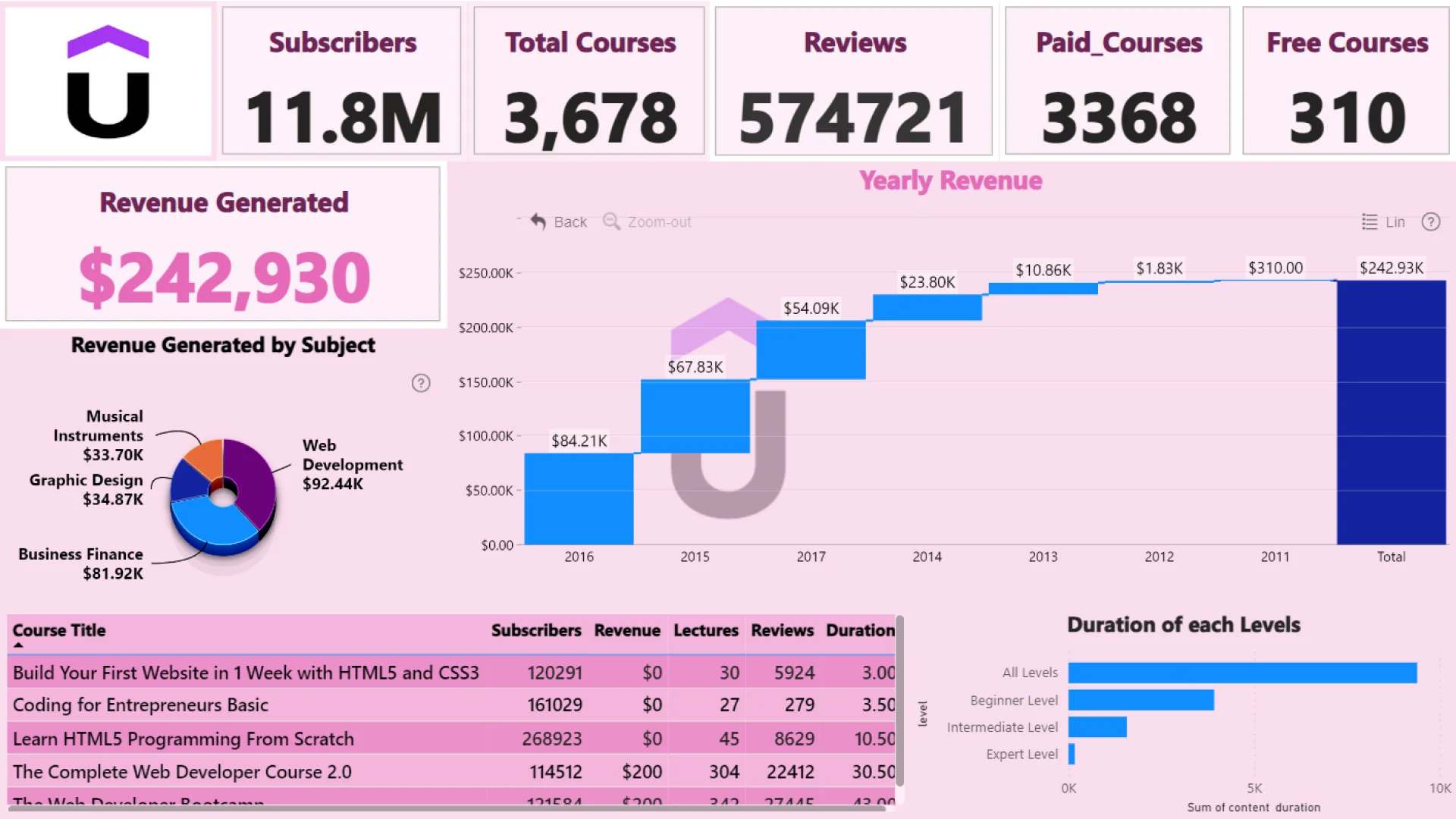Click the Business Finance $81.92K label
The height and width of the screenshot is (819, 1456).
(80, 563)
